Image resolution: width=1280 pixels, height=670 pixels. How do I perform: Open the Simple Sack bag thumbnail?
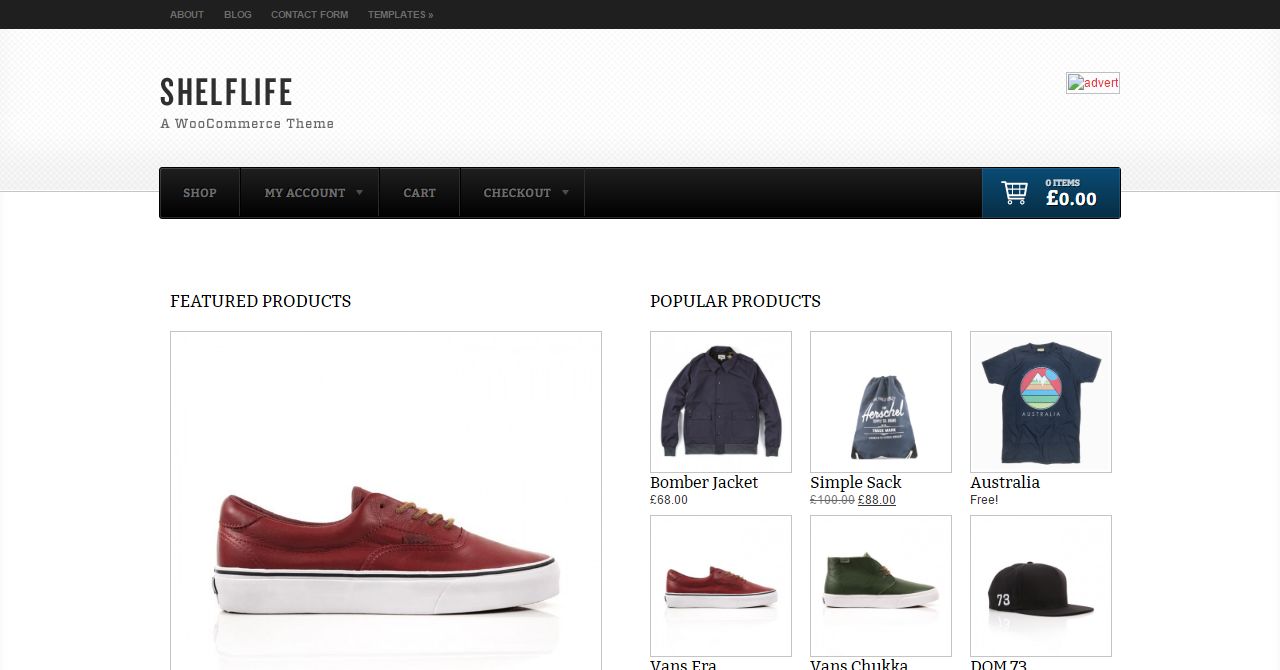pyautogui.click(x=880, y=402)
